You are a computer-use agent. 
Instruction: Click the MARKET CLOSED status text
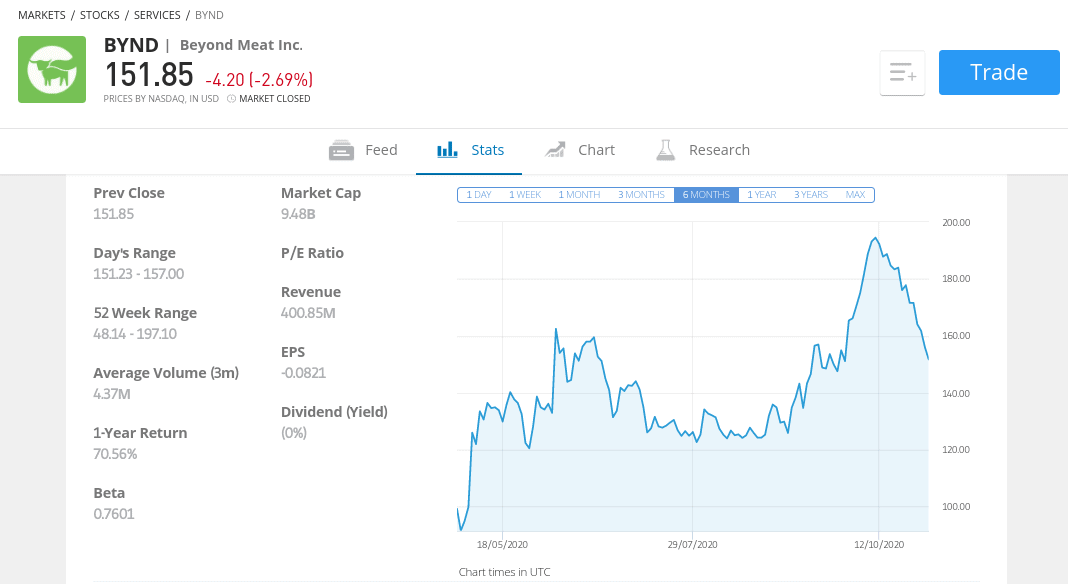pyautogui.click(x=274, y=99)
